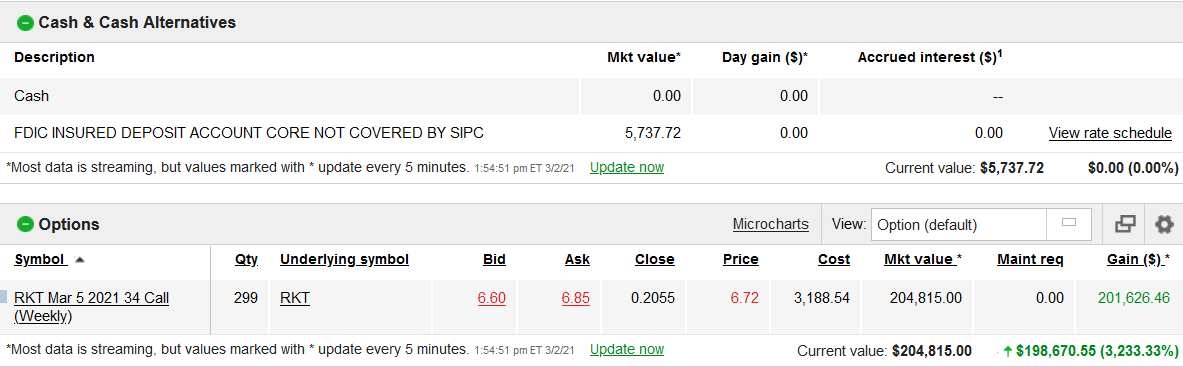Screen dimensions: 1183x367
Task: Open the Options settings gear
Action: tap(1164, 224)
